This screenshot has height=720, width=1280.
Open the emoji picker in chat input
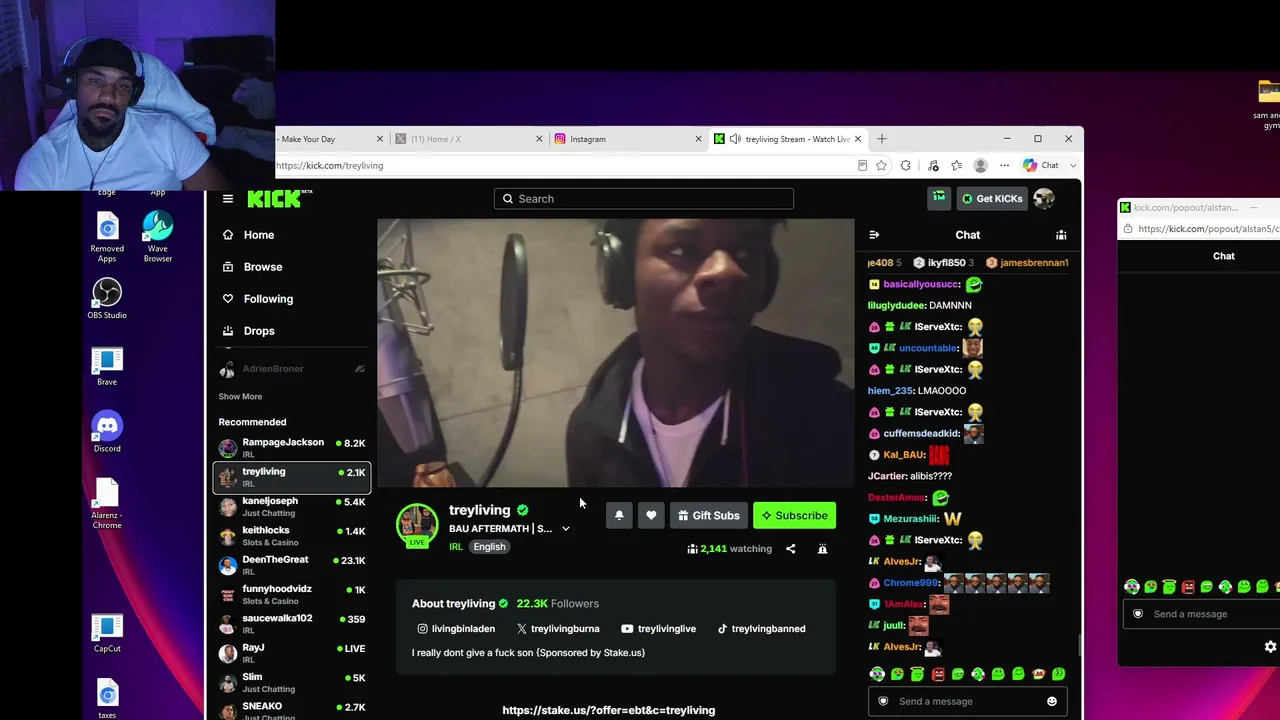coord(1052,701)
